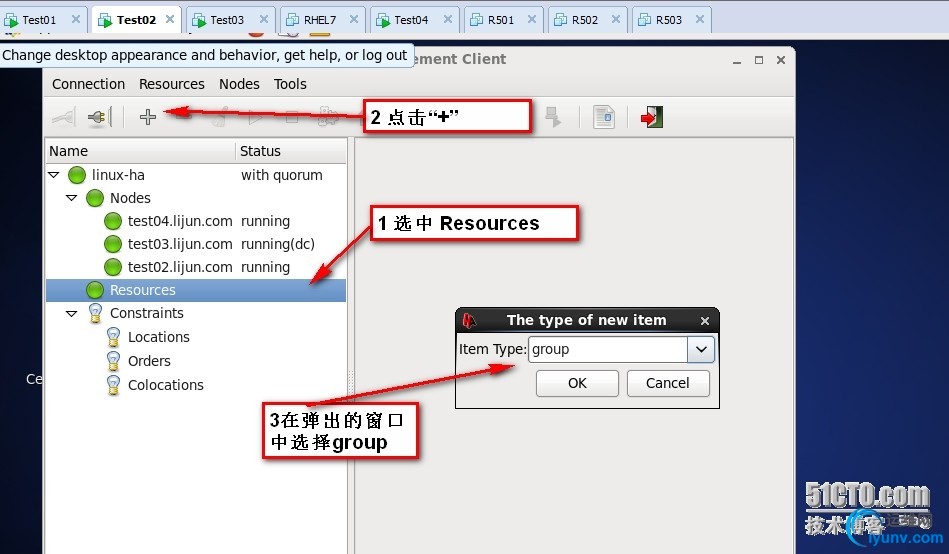Click the 'running(dc)' status text

[278, 244]
